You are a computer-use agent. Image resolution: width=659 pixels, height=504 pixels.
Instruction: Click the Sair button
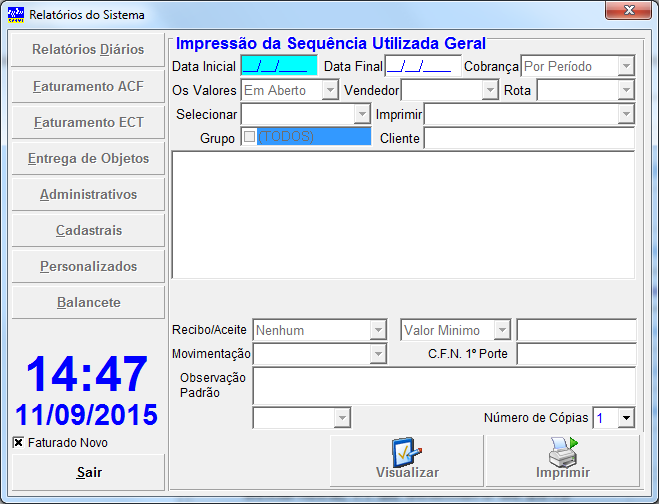tap(88, 472)
